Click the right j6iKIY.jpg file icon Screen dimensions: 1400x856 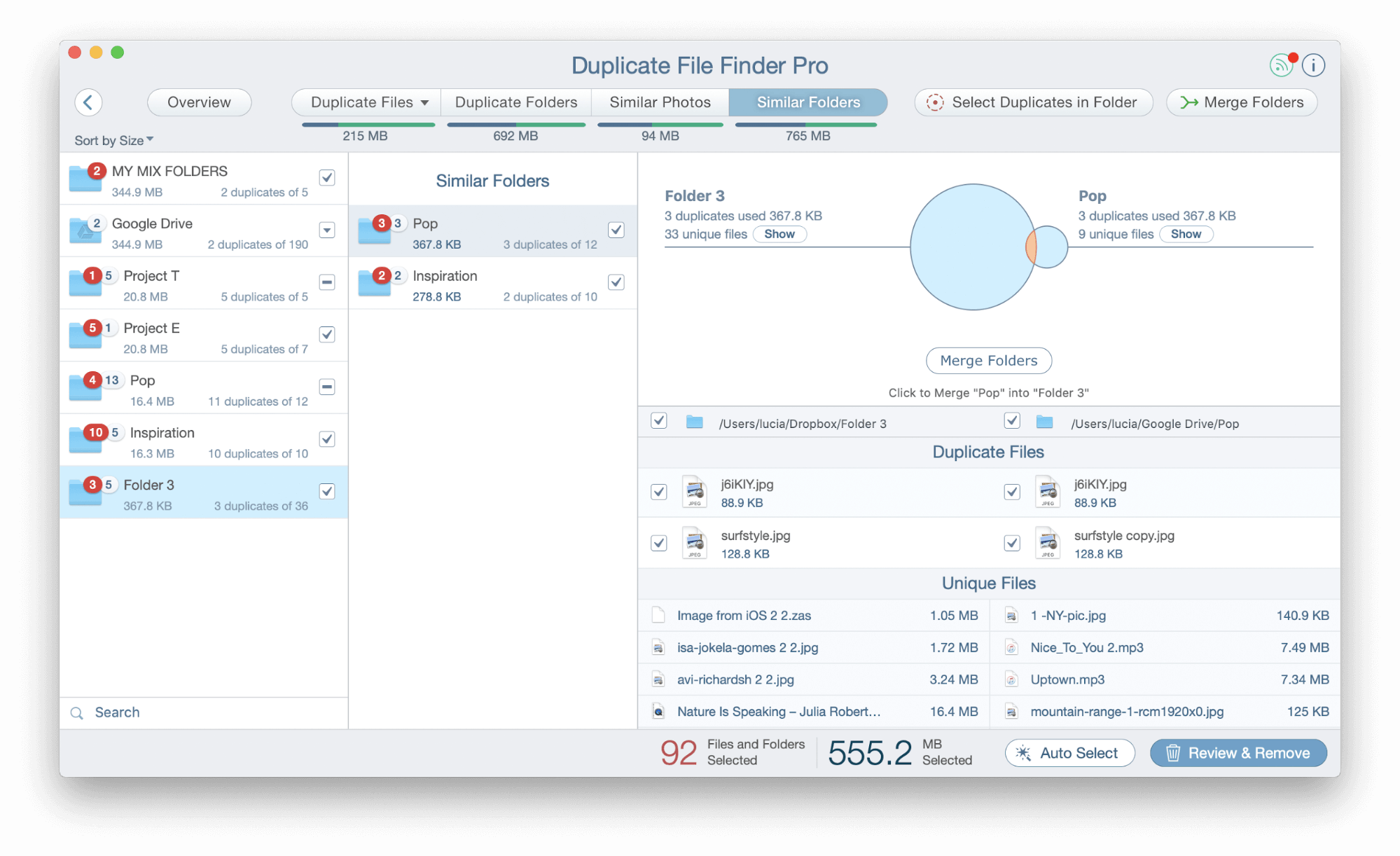point(1048,492)
